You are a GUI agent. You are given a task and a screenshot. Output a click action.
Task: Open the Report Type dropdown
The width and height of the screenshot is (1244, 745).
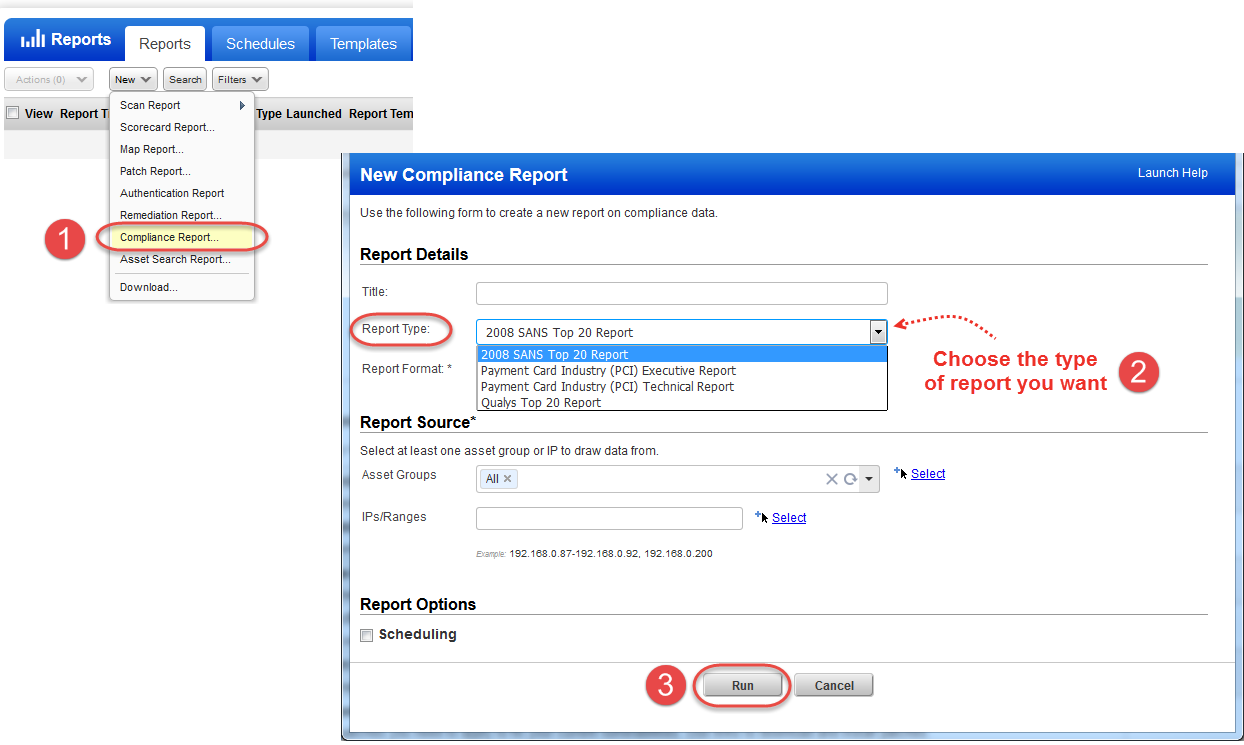click(878, 331)
